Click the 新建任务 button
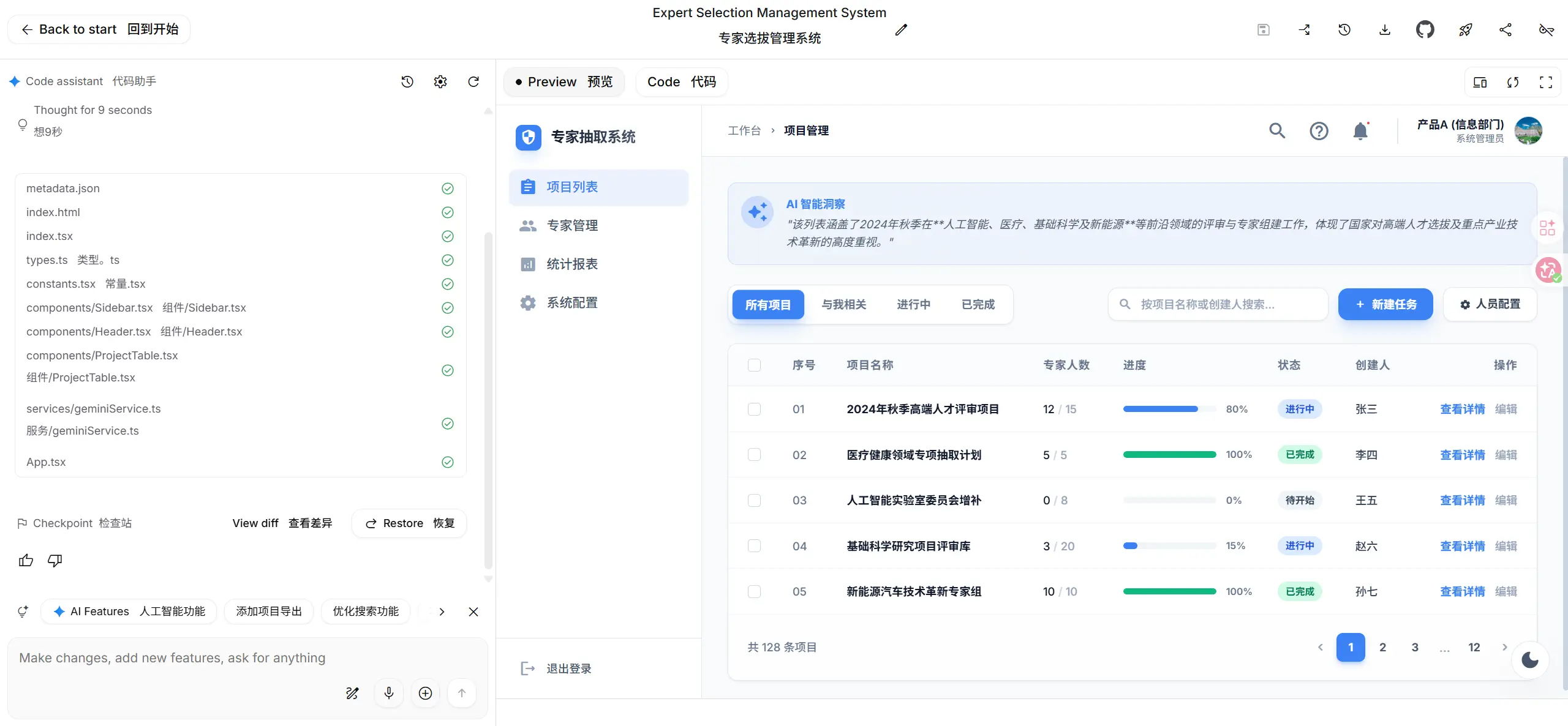1568x726 pixels. coord(1385,304)
